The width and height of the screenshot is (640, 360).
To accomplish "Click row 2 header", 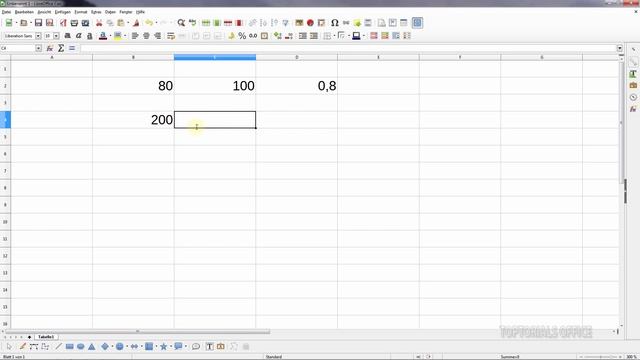I will [5, 86].
